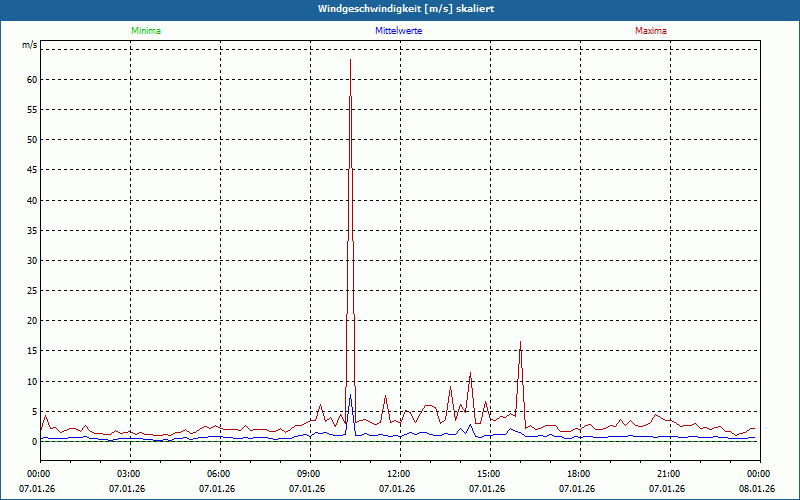Screen dimensions: 800x500
Task: Click the 0 value on the y-axis
Action: [x=35, y=442]
